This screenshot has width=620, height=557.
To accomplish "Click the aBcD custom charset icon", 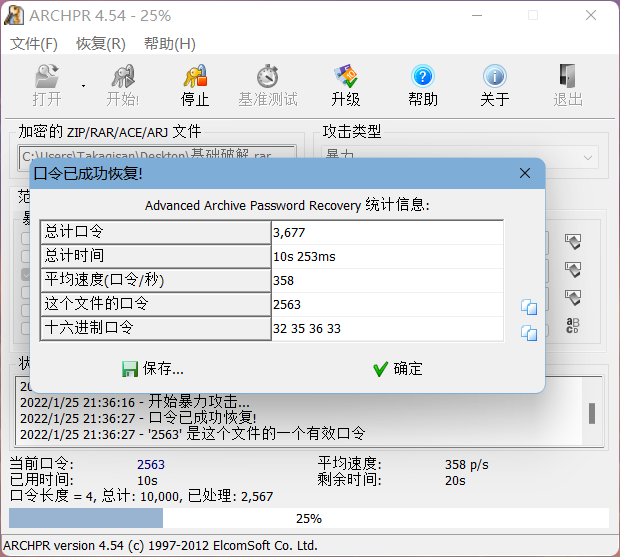I will pos(573,325).
